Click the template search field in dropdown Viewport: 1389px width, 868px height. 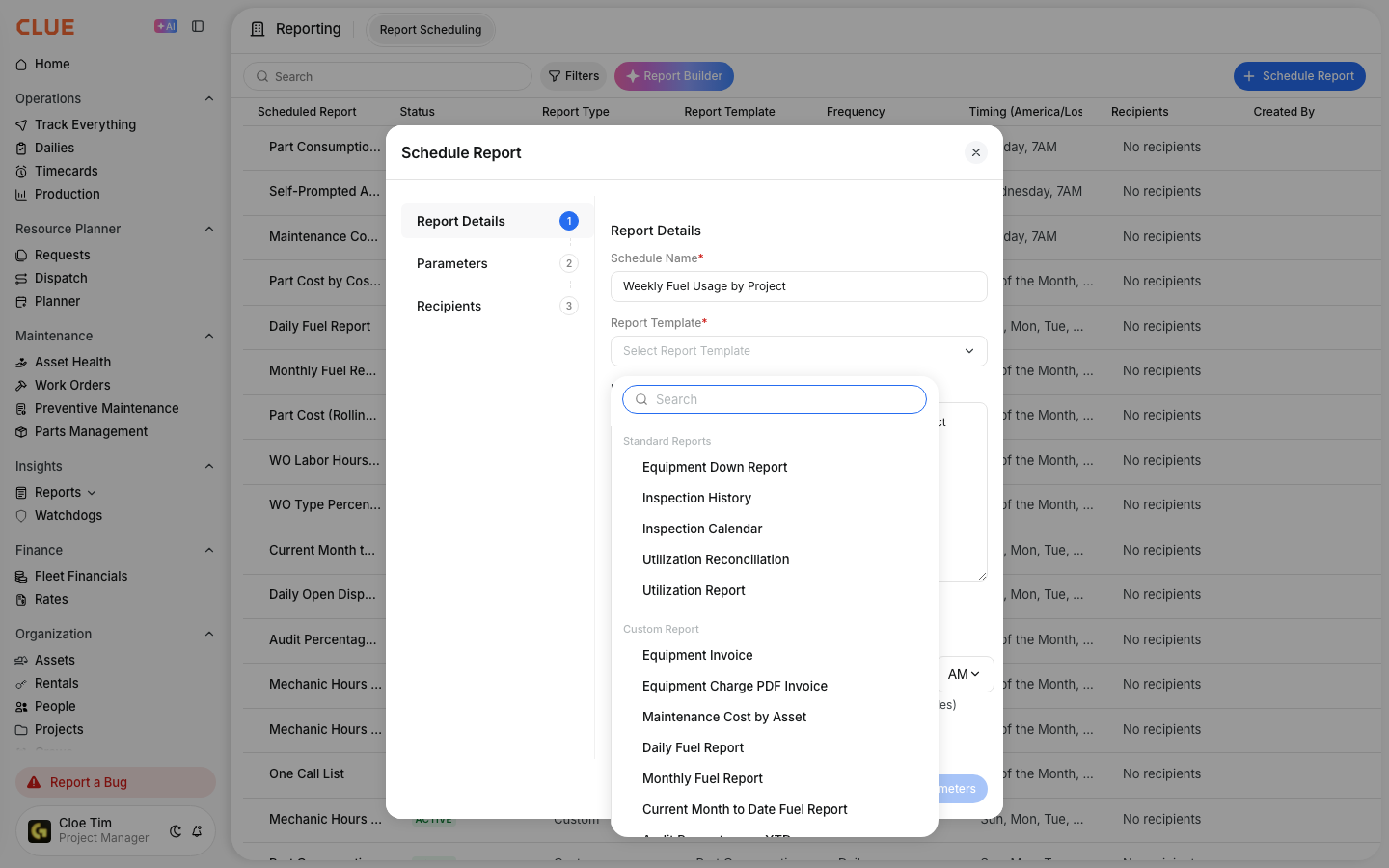point(775,399)
